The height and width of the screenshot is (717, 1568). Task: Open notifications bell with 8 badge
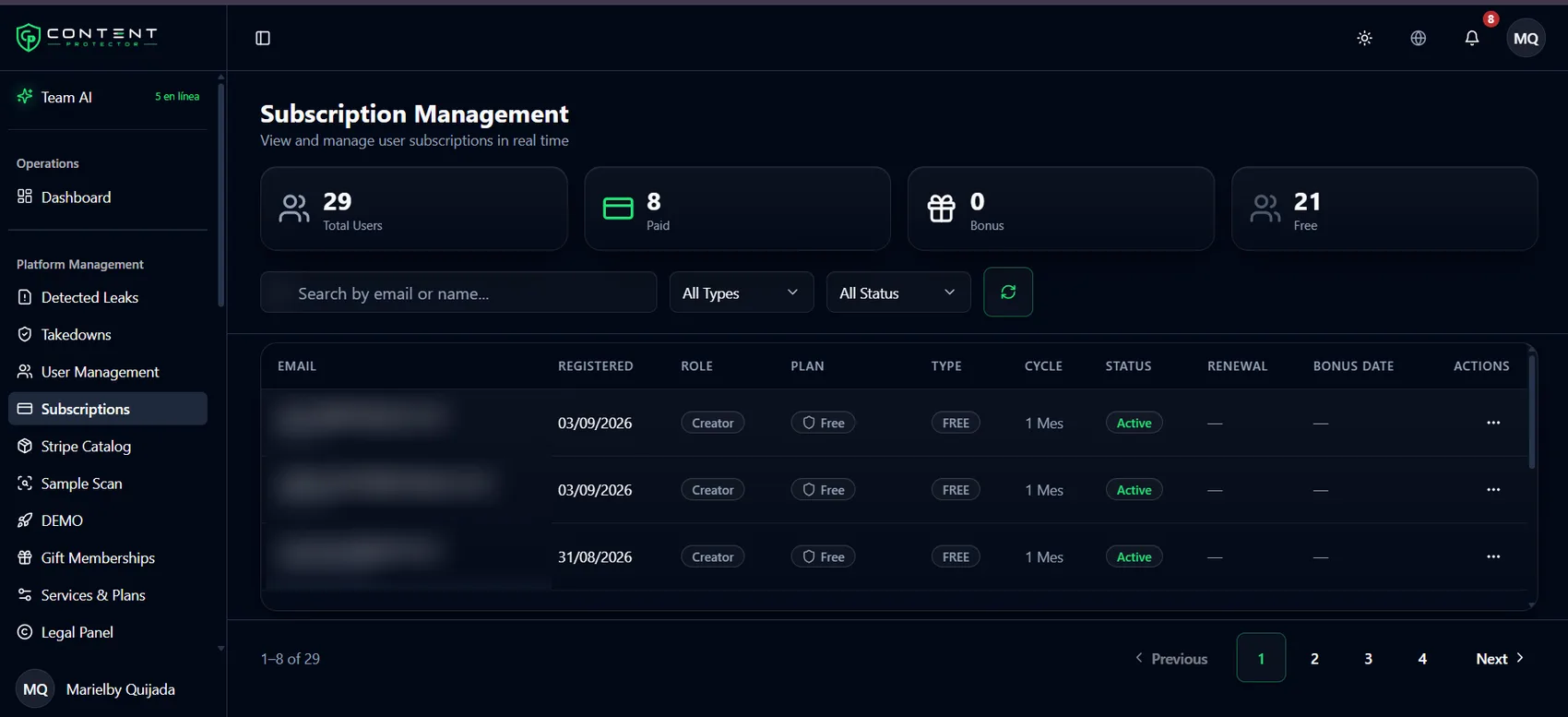1472,38
